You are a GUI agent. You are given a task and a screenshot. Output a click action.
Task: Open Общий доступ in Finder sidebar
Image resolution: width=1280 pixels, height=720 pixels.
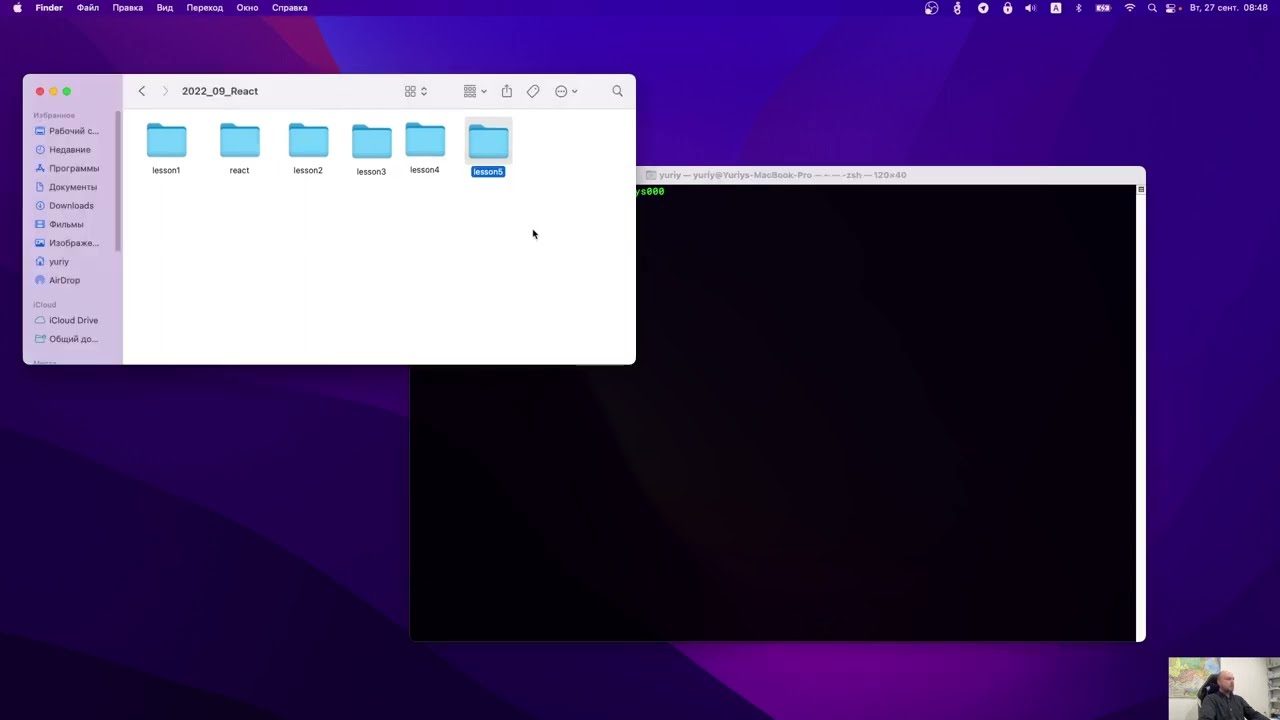pos(67,339)
